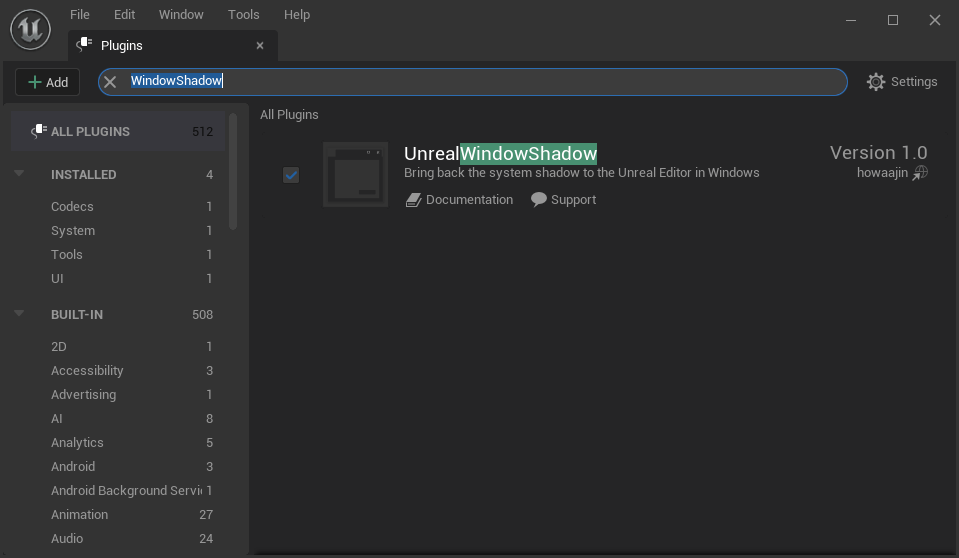Maximize the editor window
Screen dimensions: 959x558
(x=893, y=20)
